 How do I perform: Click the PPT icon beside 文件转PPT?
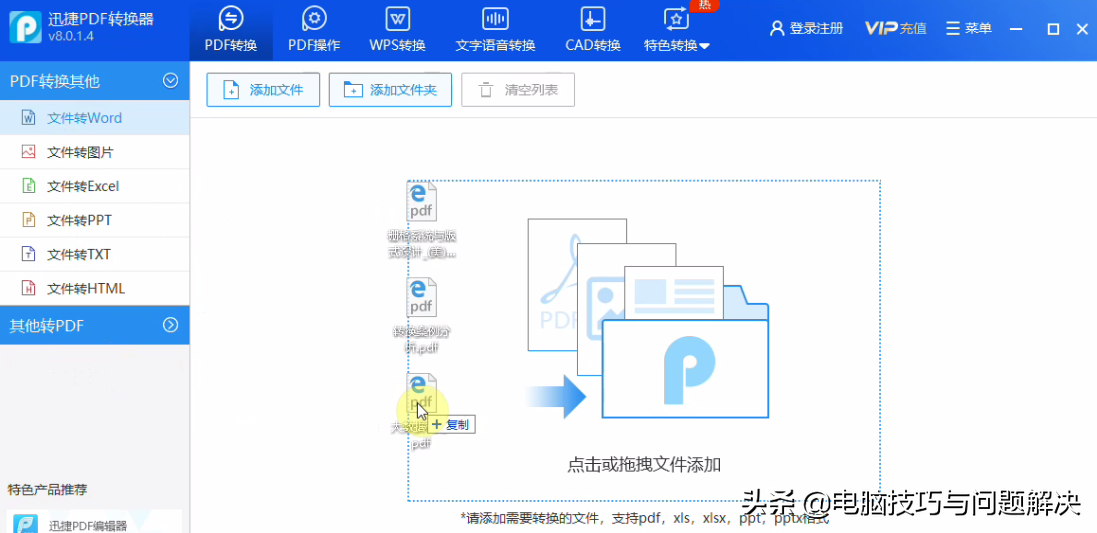[29, 220]
